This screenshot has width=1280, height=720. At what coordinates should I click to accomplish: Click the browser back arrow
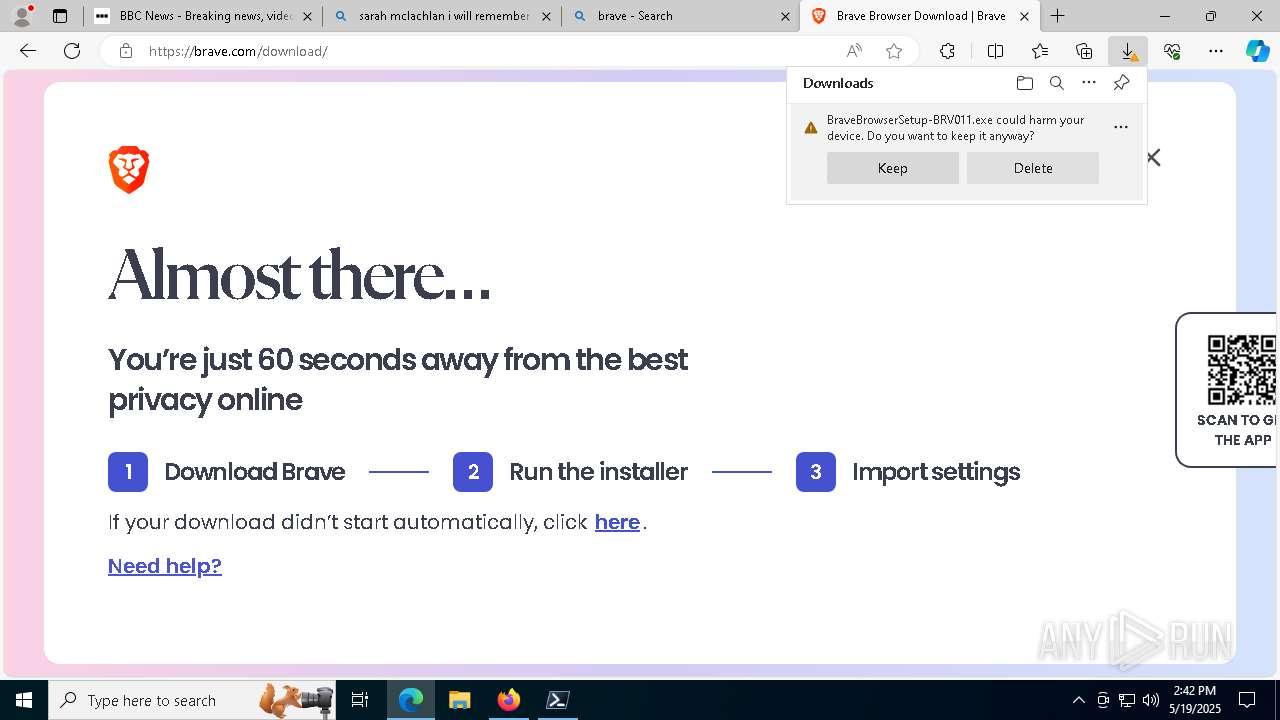click(x=28, y=51)
